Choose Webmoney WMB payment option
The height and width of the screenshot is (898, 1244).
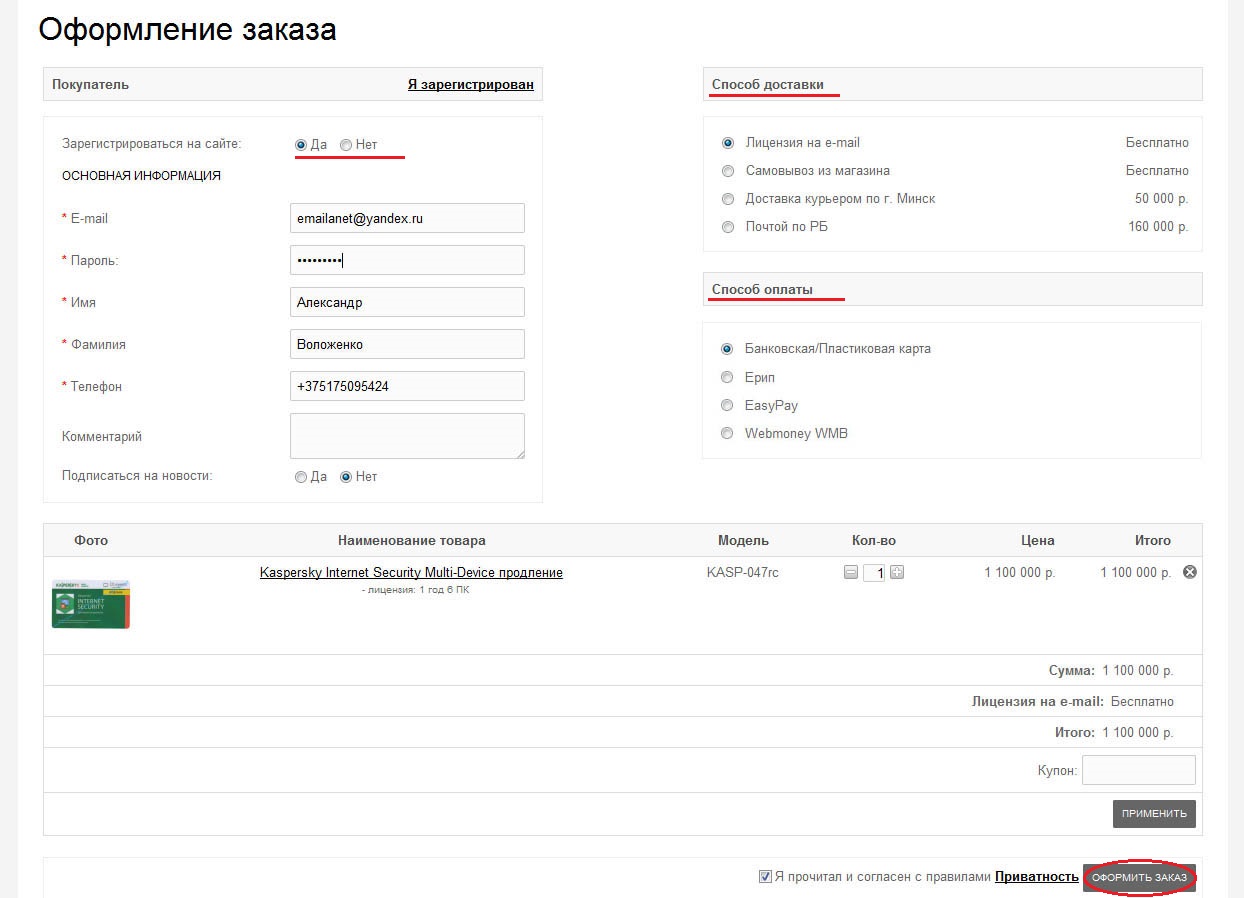(x=728, y=433)
